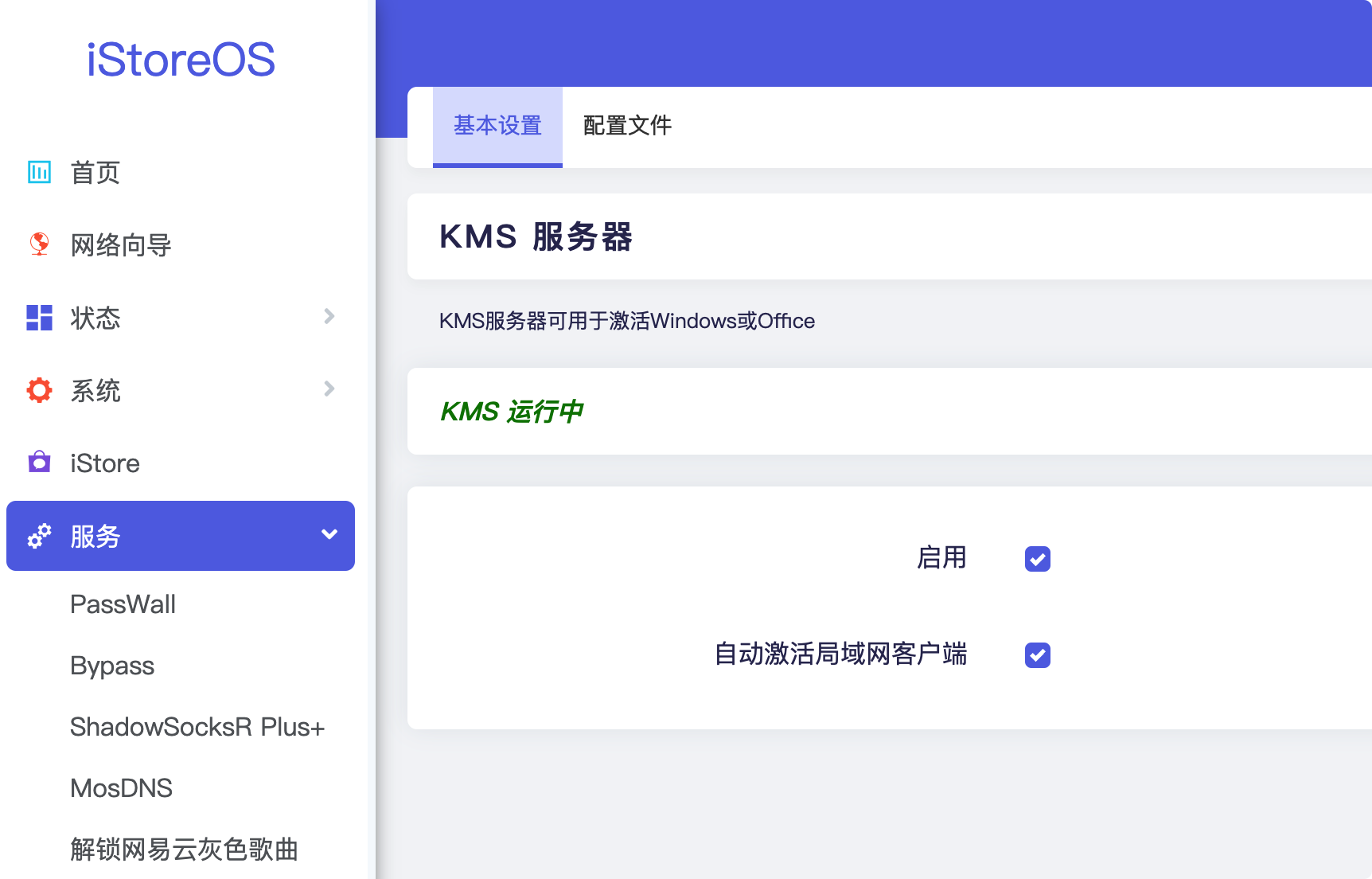The image size is (1372, 879).
Task: Open PassWall settings
Action: coord(123,604)
